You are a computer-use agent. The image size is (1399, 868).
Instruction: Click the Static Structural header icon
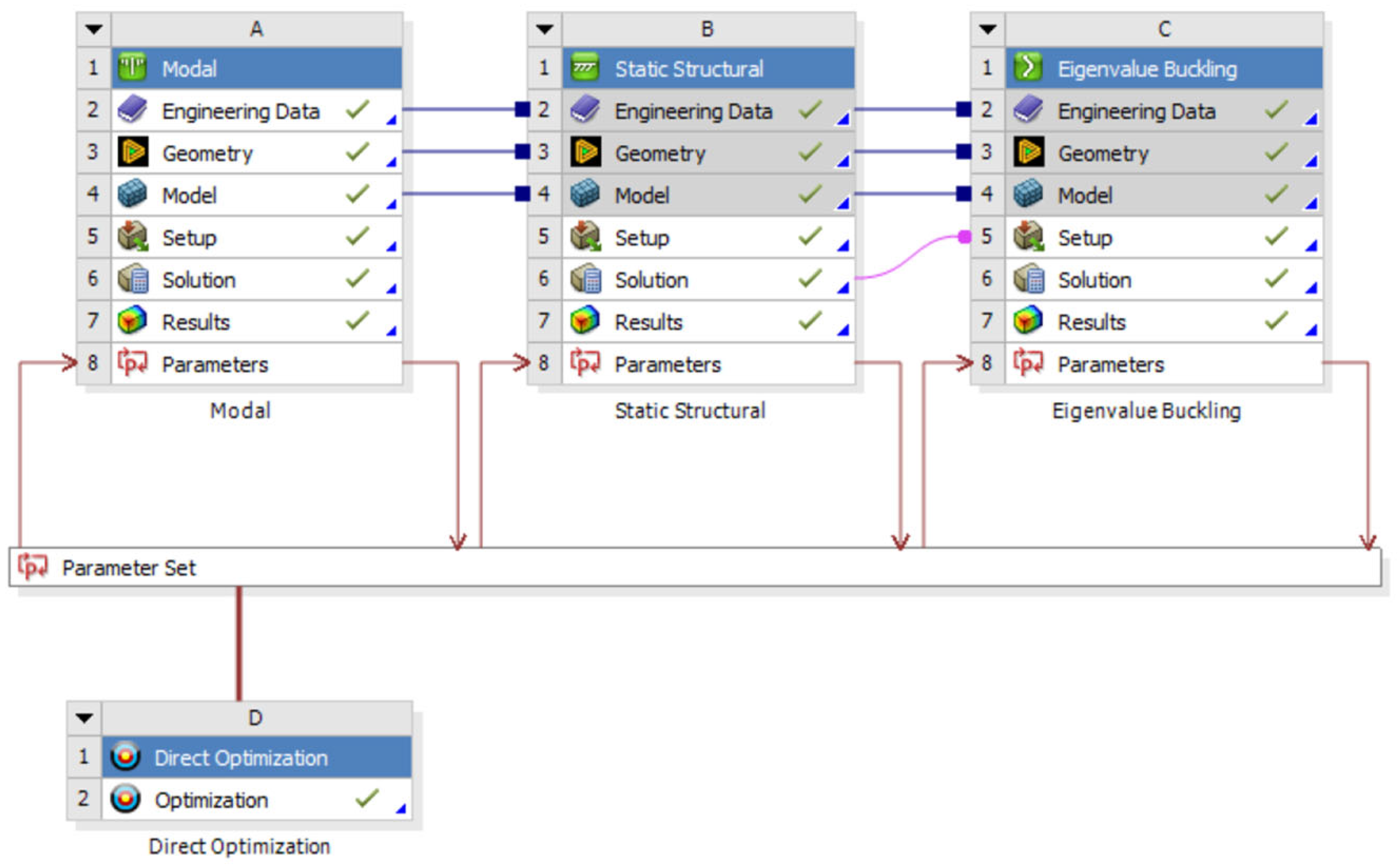(x=584, y=68)
